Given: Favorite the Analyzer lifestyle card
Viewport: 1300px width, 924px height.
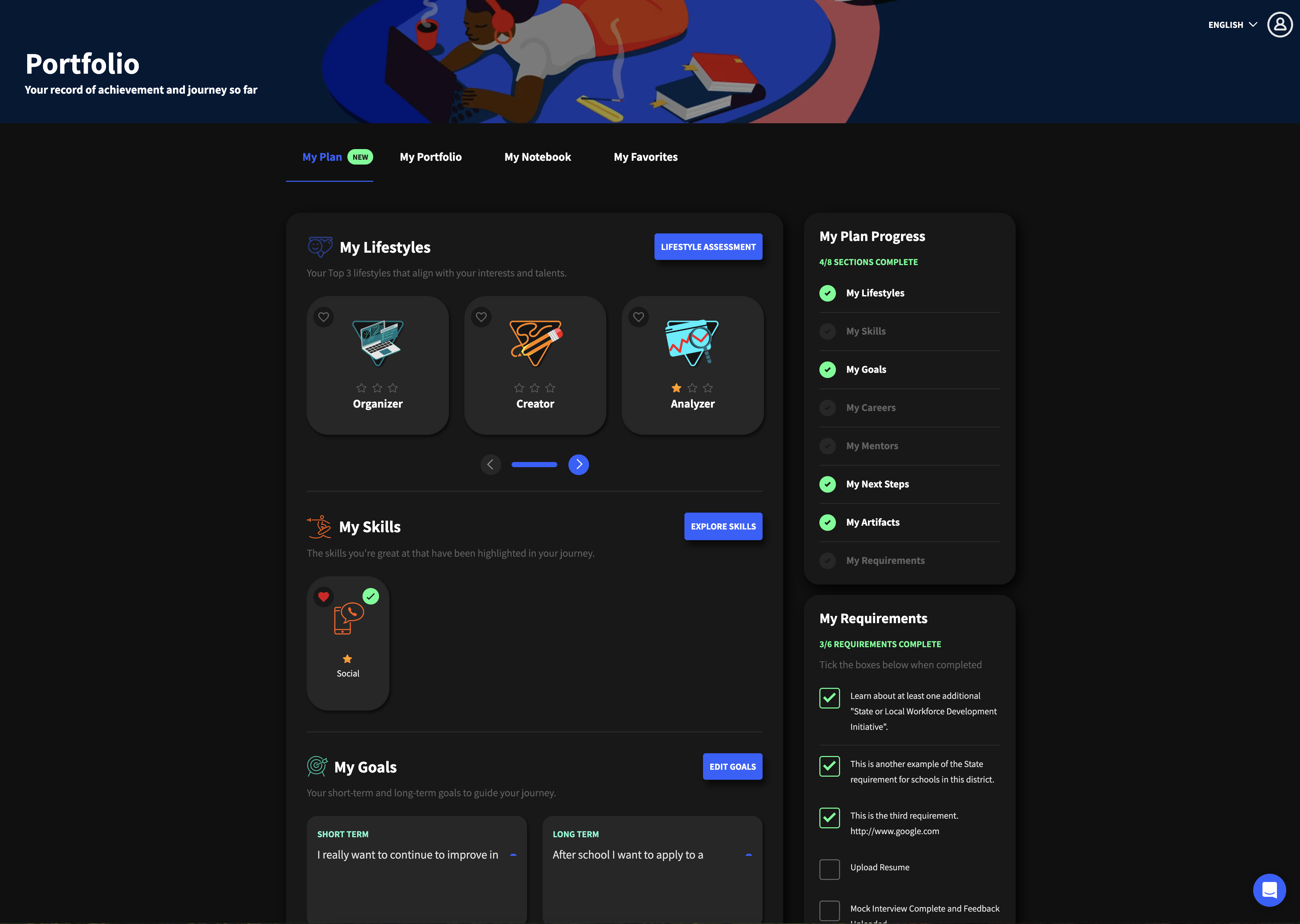Looking at the screenshot, I should tap(638, 317).
